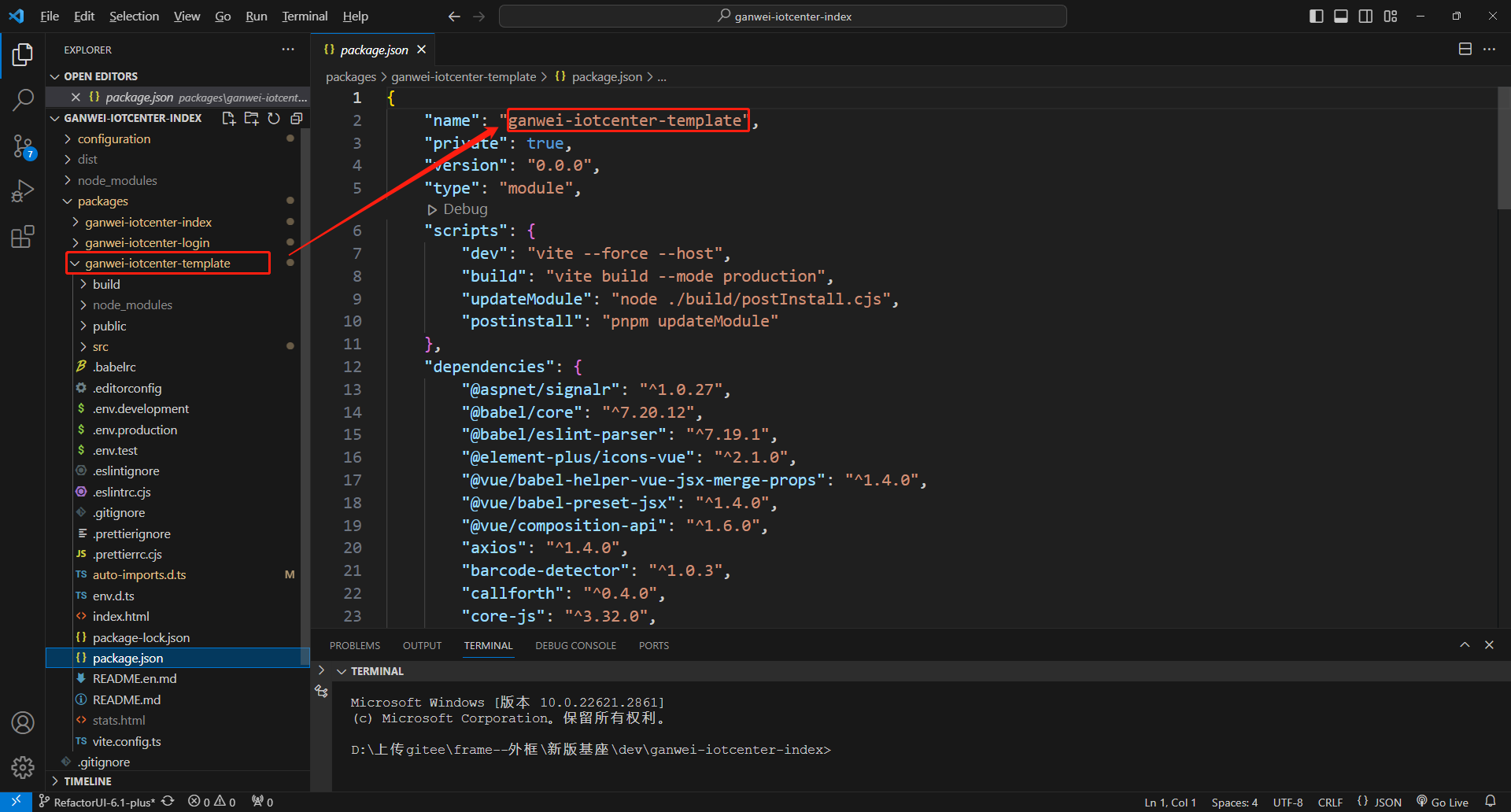1511x812 pixels.
Task: Switch to the OUTPUT tab
Action: pyautogui.click(x=422, y=645)
